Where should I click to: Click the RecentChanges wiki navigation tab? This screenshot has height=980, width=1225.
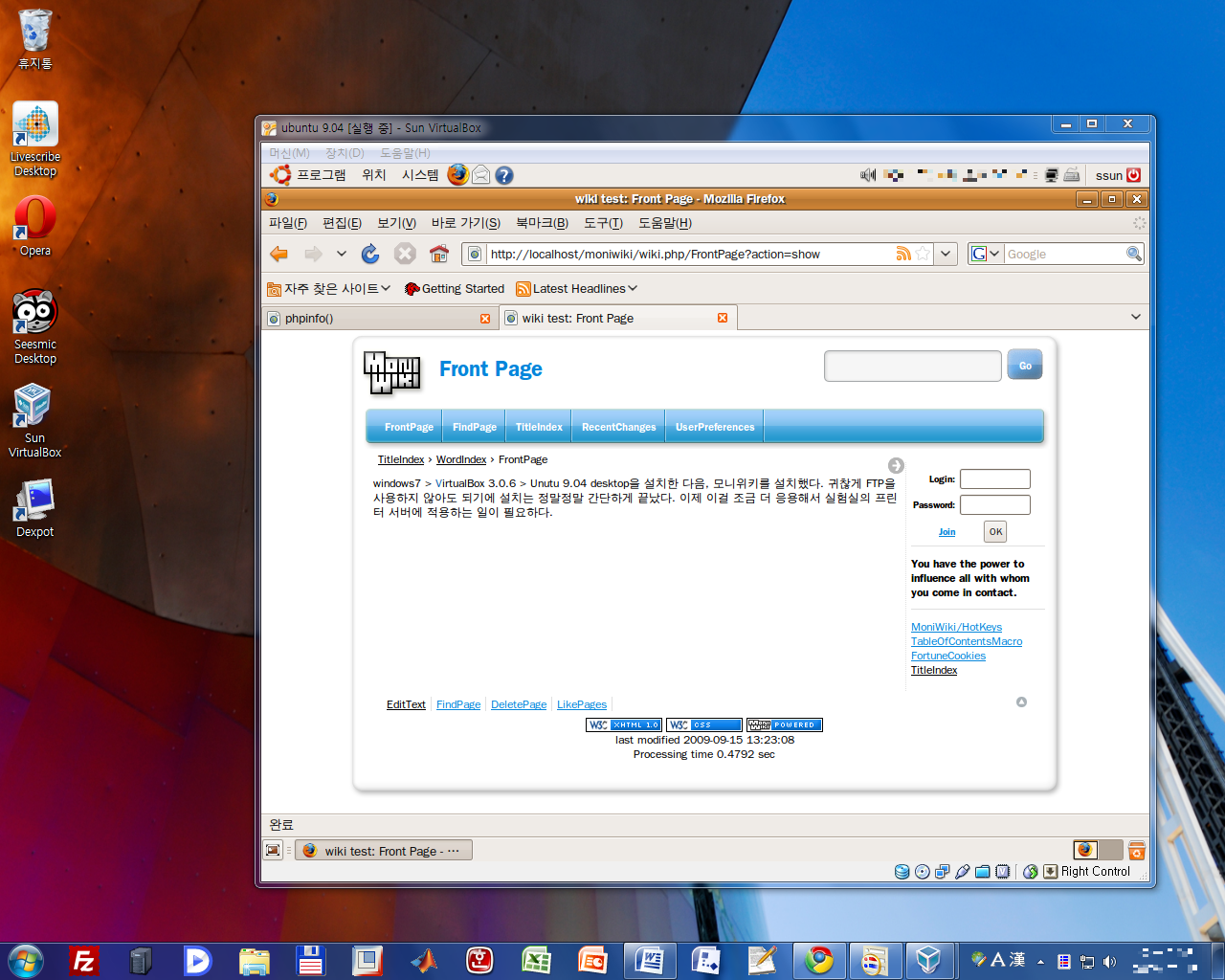[619, 427]
